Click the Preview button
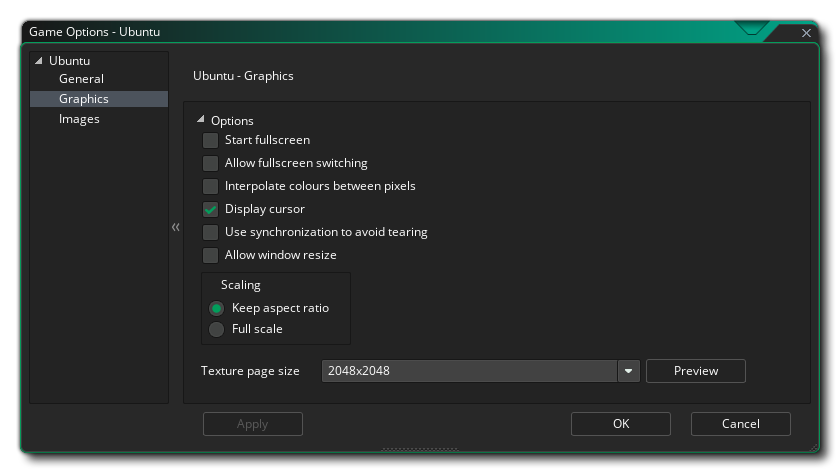Image resolution: width=840 pixels, height=473 pixels. pos(695,371)
